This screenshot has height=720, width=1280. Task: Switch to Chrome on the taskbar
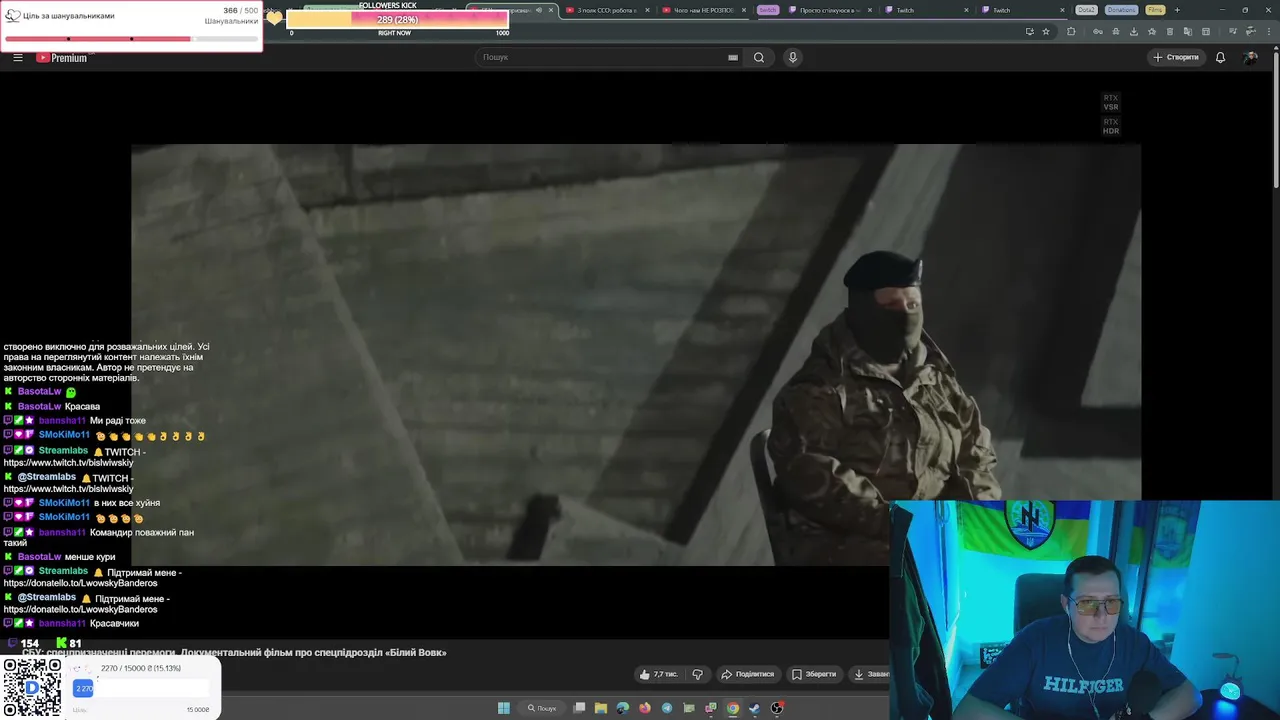coord(733,708)
